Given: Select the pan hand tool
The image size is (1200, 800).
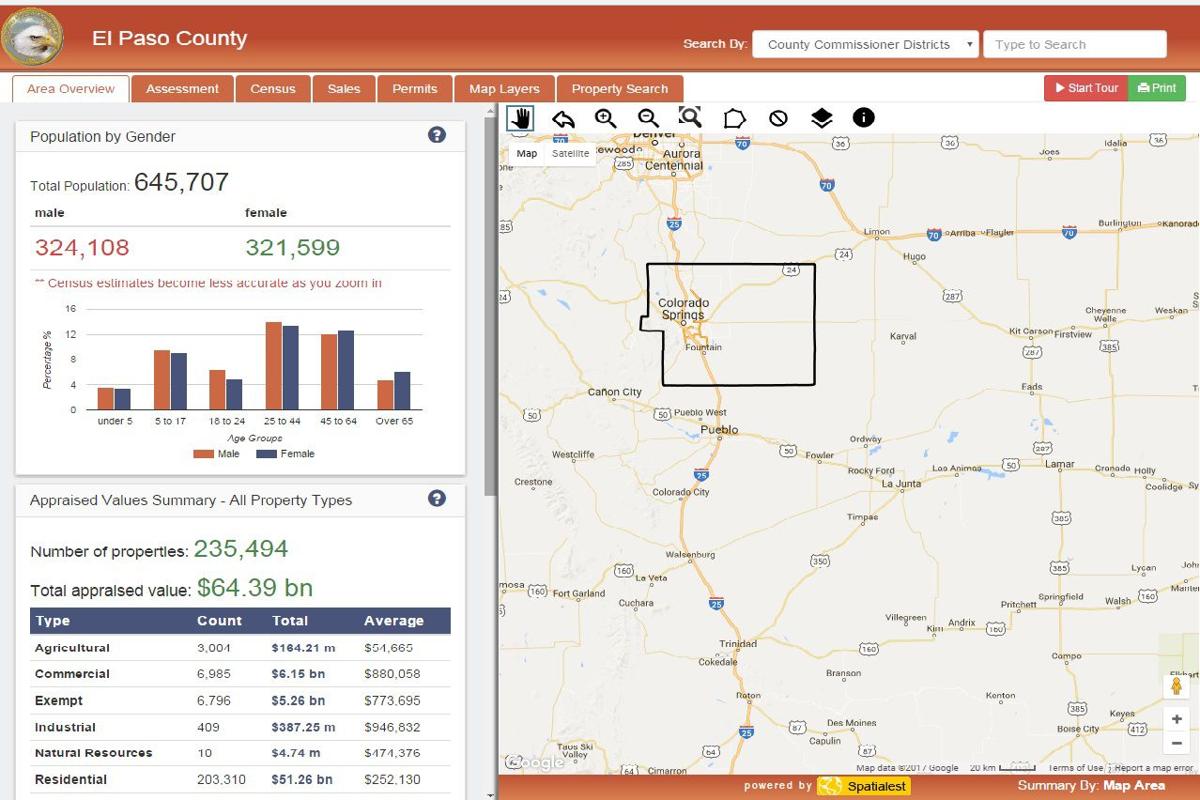Looking at the screenshot, I should pyautogui.click(x=520, y=118).
